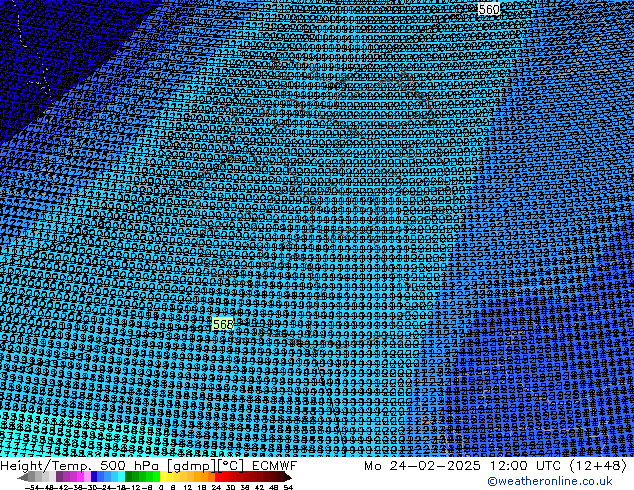
Task: Click the '[gdmp]' unit label
Action: coord(192,466)
